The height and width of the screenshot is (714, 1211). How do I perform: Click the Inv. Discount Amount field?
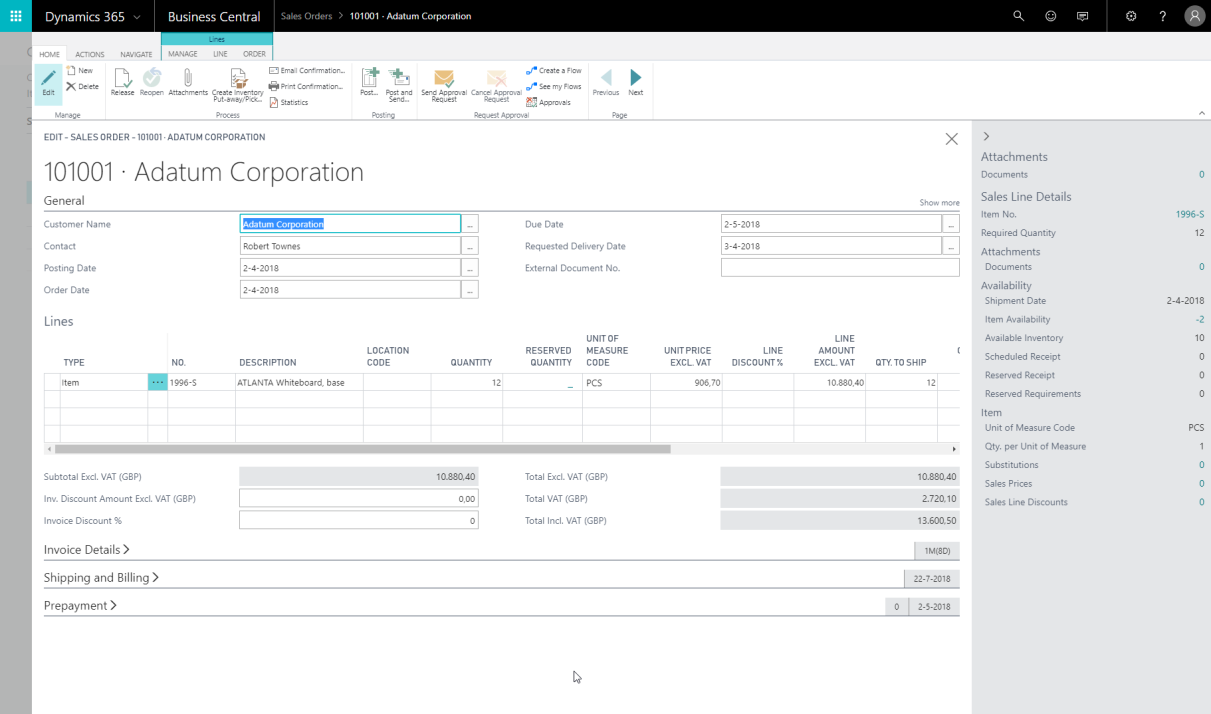(x=359, y=499)
